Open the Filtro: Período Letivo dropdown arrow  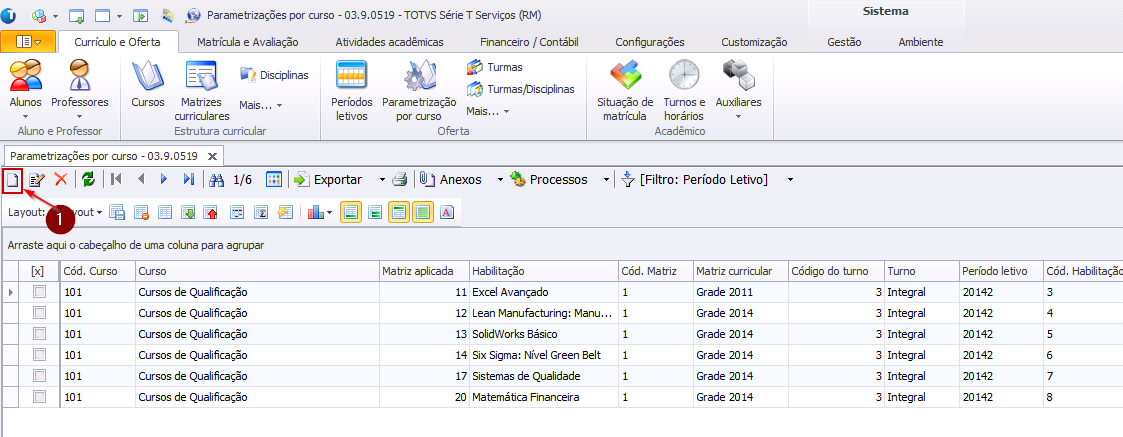[790, 180]
